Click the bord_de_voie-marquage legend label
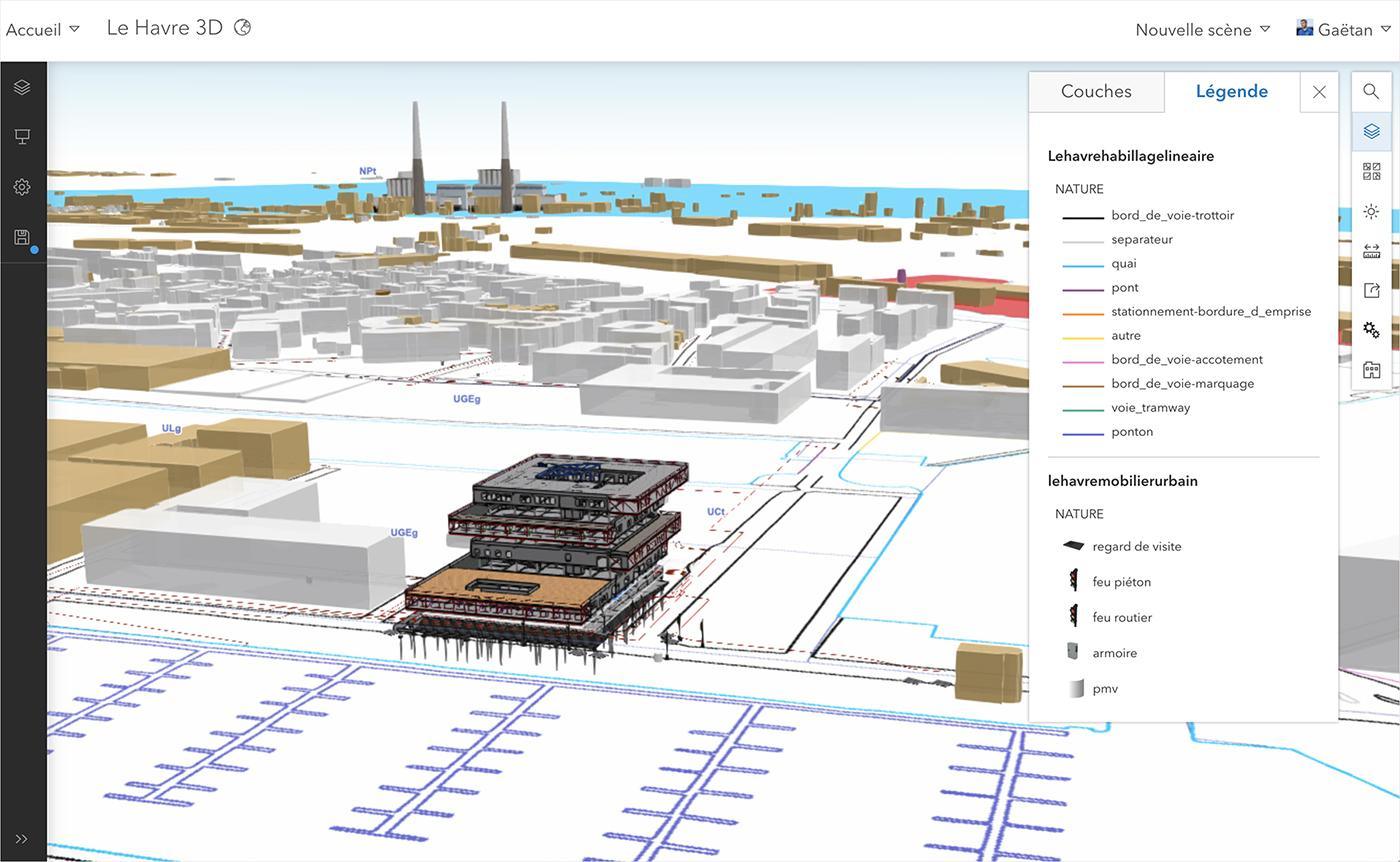The image size is (1400, 862). click(x=1182, y=383)
